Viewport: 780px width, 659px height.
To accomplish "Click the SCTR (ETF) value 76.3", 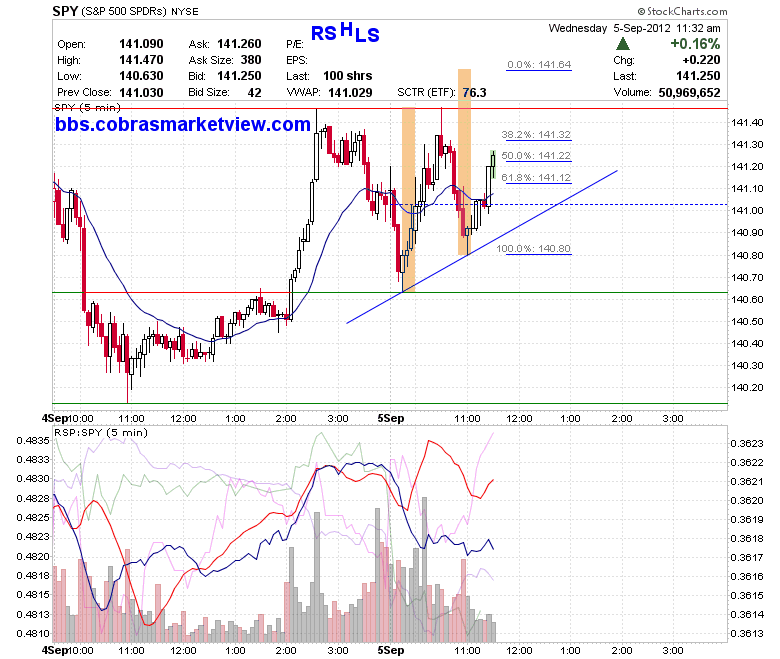I will coord(475,93).
